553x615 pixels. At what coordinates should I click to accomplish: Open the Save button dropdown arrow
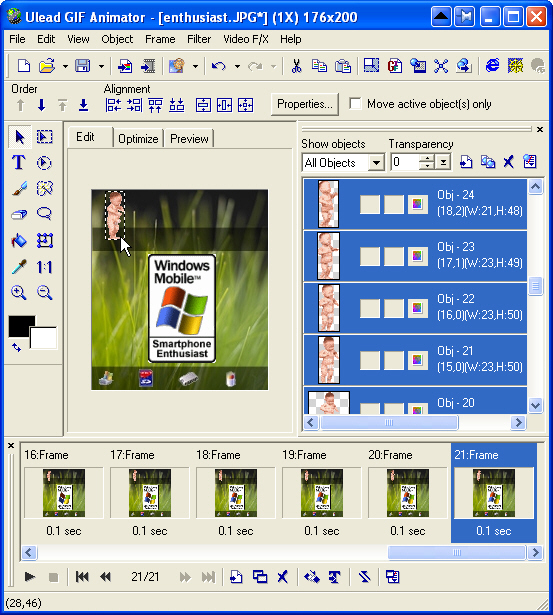tap(101, 66)
